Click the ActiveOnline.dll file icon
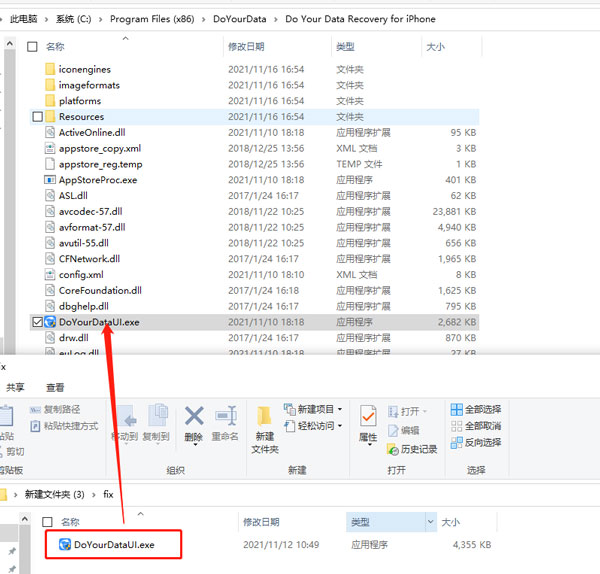 click(50, 132)
